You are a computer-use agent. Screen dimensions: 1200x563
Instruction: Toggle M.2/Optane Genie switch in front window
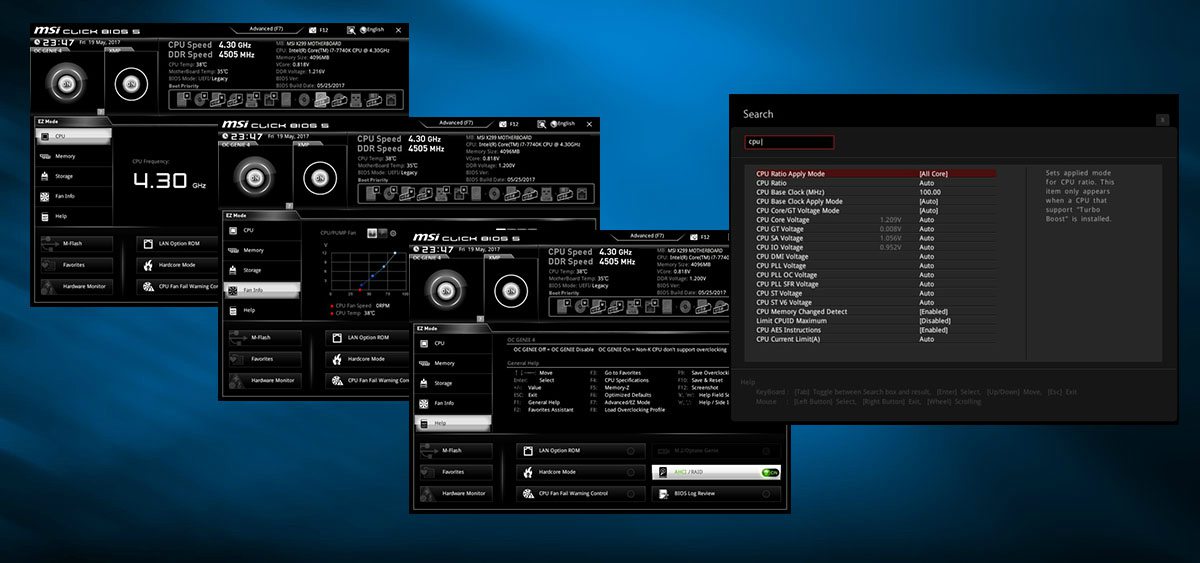[765, 451]
